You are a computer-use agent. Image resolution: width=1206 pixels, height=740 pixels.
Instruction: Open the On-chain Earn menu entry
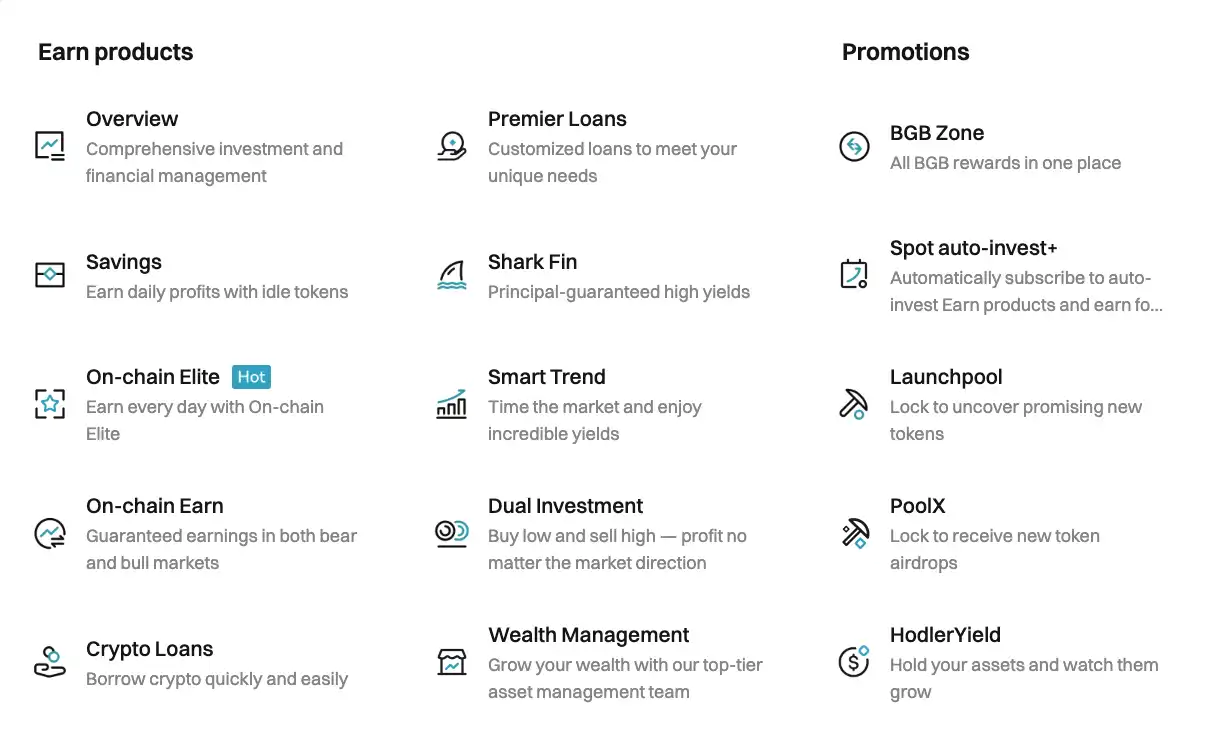pos(155,506)
